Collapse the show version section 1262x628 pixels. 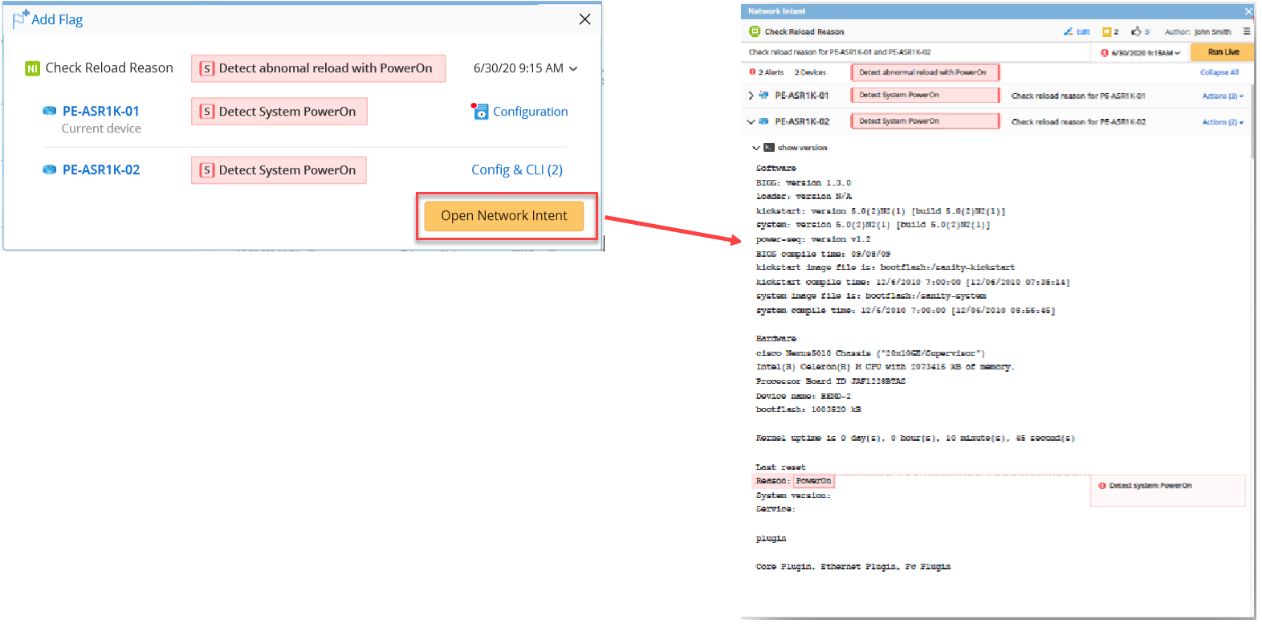click(x=757, y=147)
